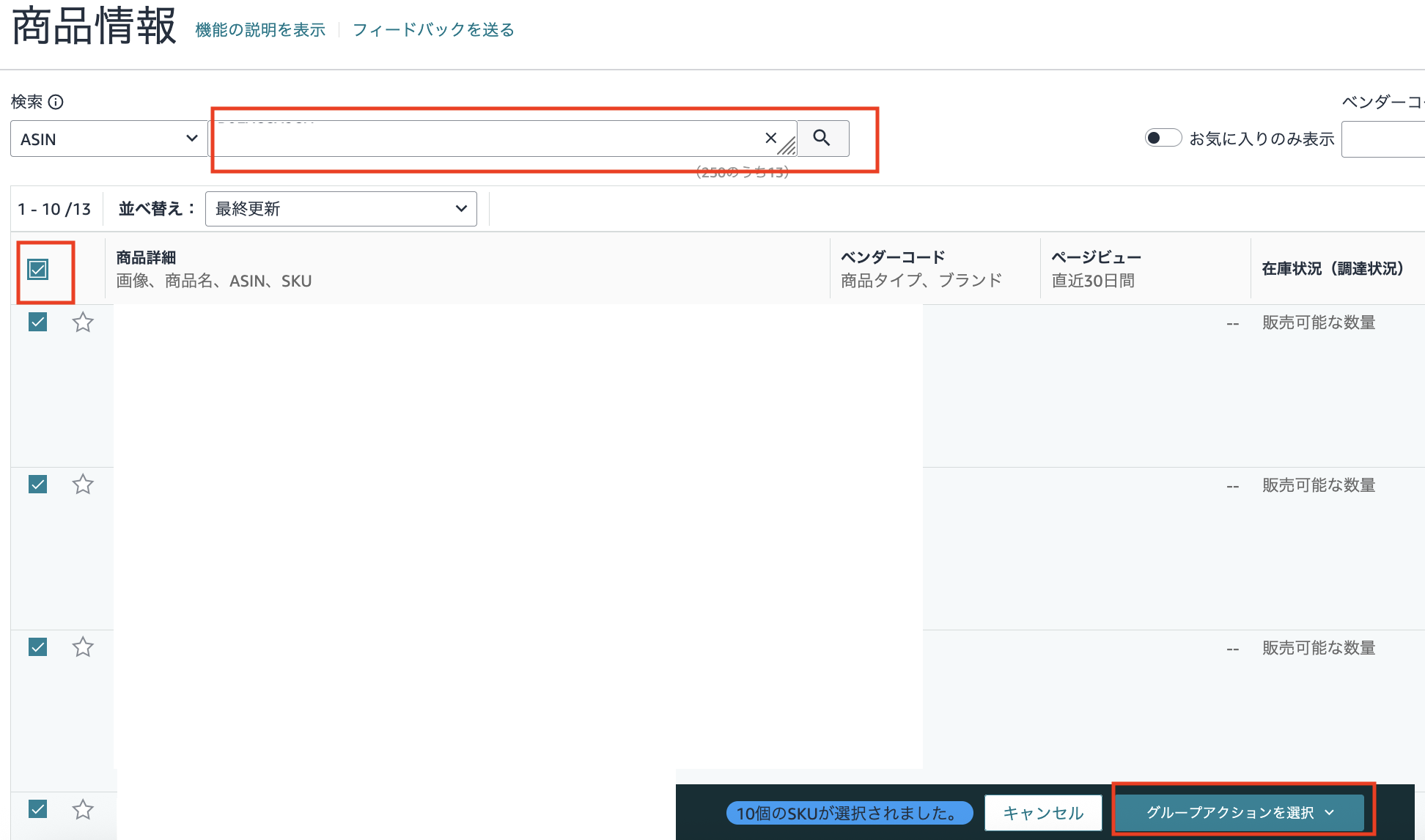This screenshot has width=1425, height=840.
Task: Star the second product row
Action: click(83, 485)
